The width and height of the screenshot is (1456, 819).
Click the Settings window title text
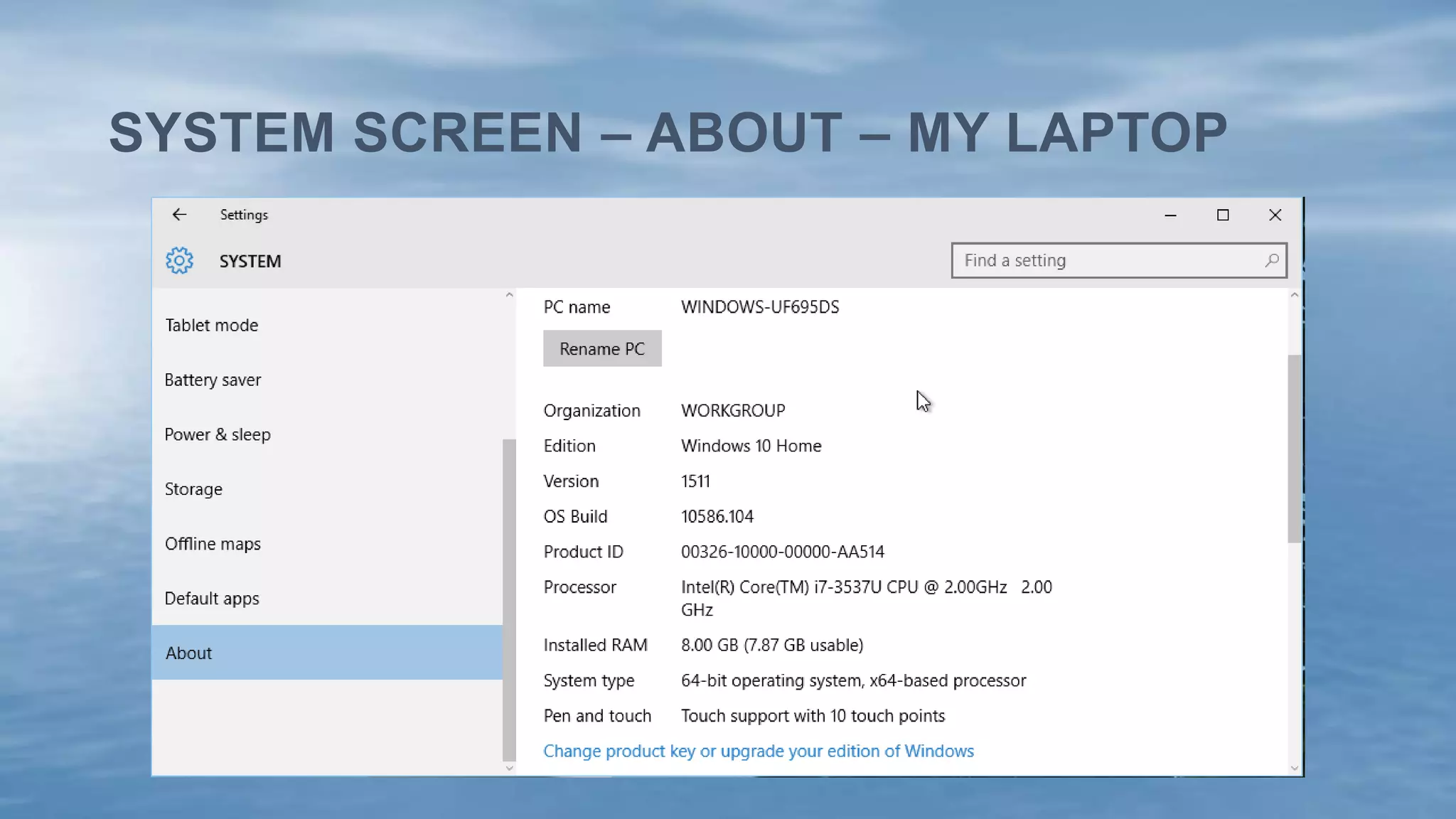pyautogui.click(x=244, y=215)
